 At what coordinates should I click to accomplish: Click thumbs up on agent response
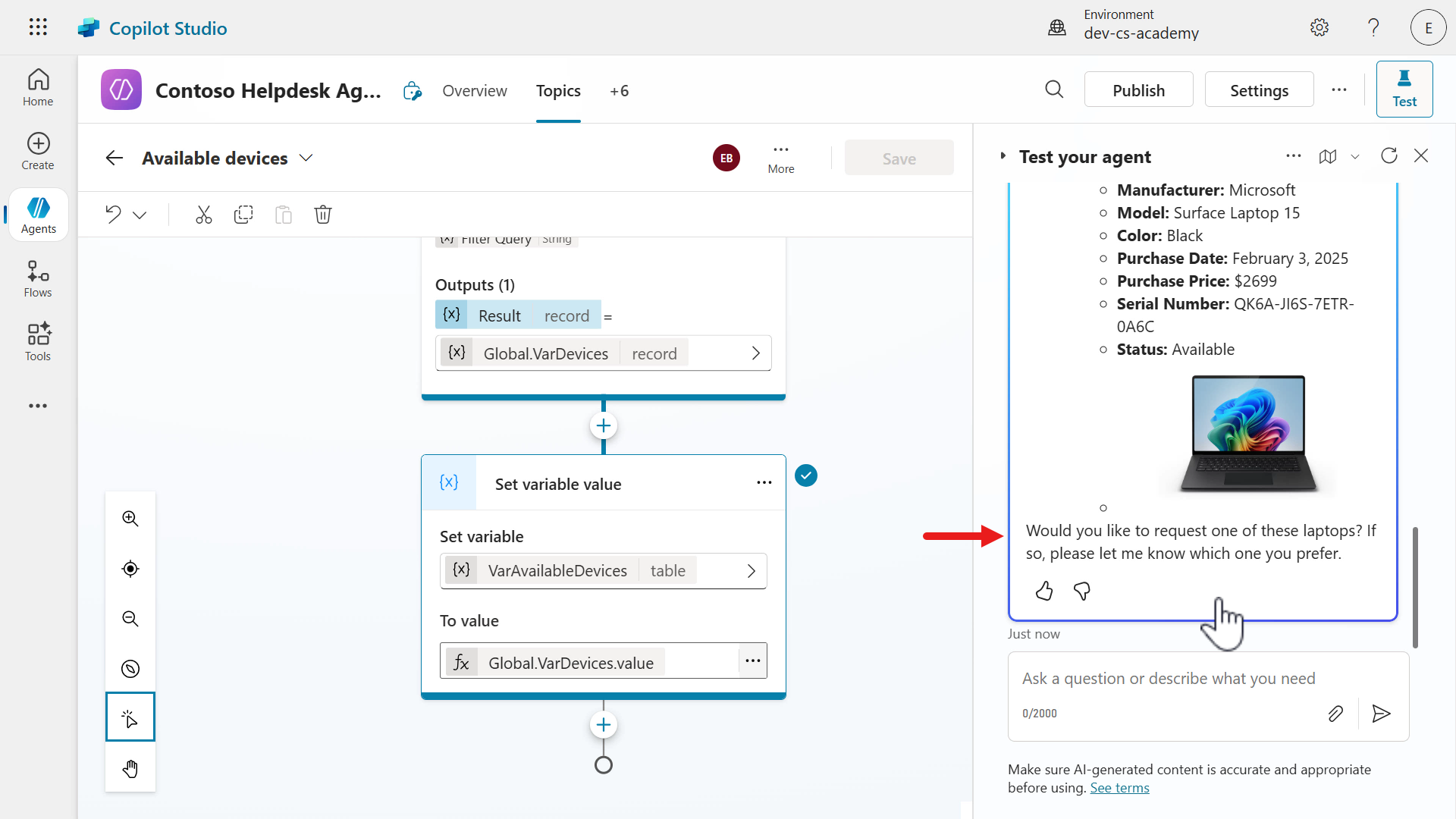point(1044,591)
